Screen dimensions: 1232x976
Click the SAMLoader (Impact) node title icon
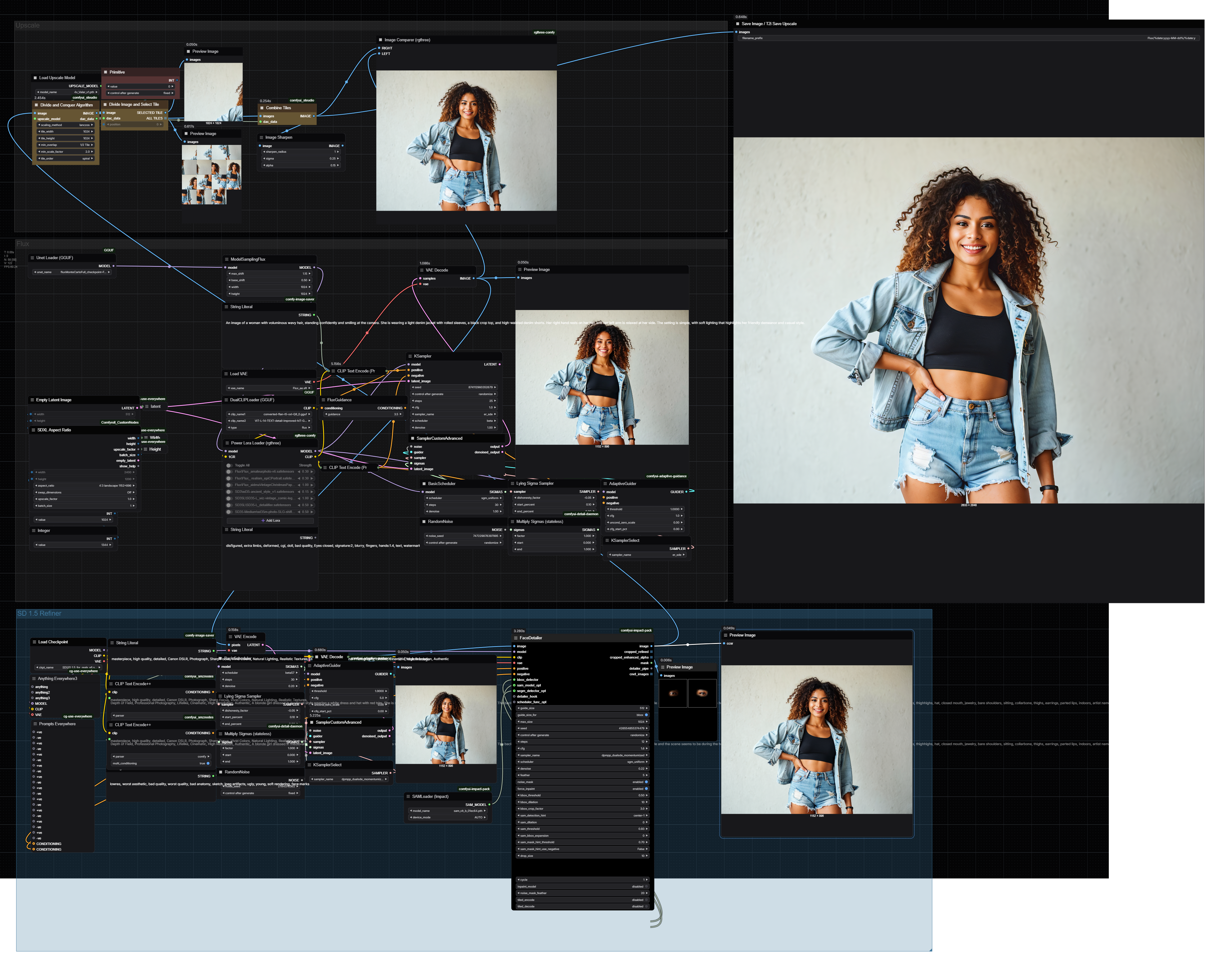[408, 797]
